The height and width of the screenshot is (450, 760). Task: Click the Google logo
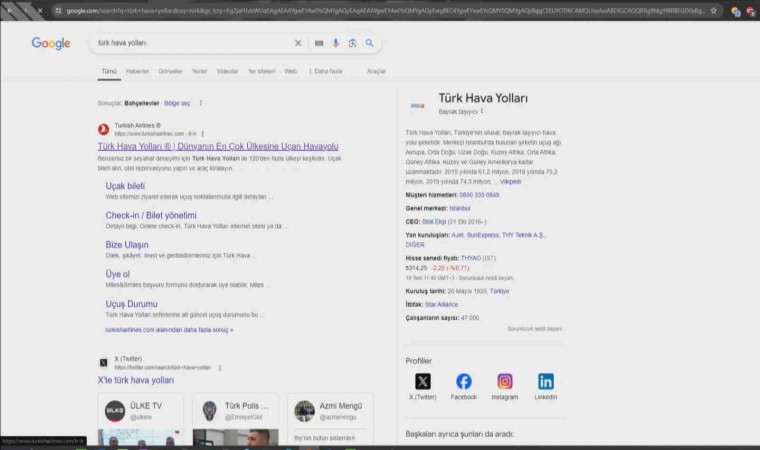coord(51,44)
